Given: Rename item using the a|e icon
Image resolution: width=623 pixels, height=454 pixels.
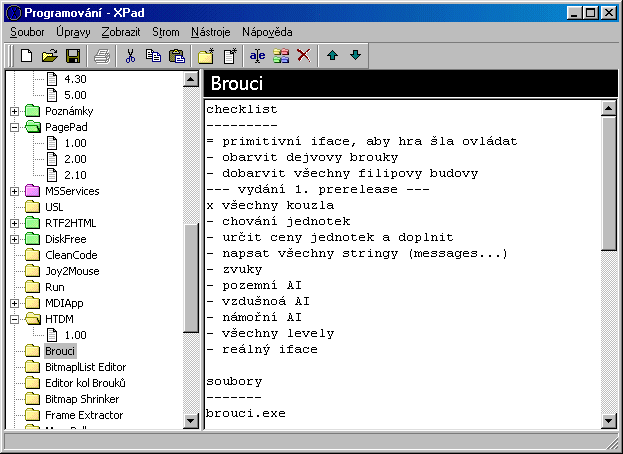Looking at the screenshot, I should point(257,56).
